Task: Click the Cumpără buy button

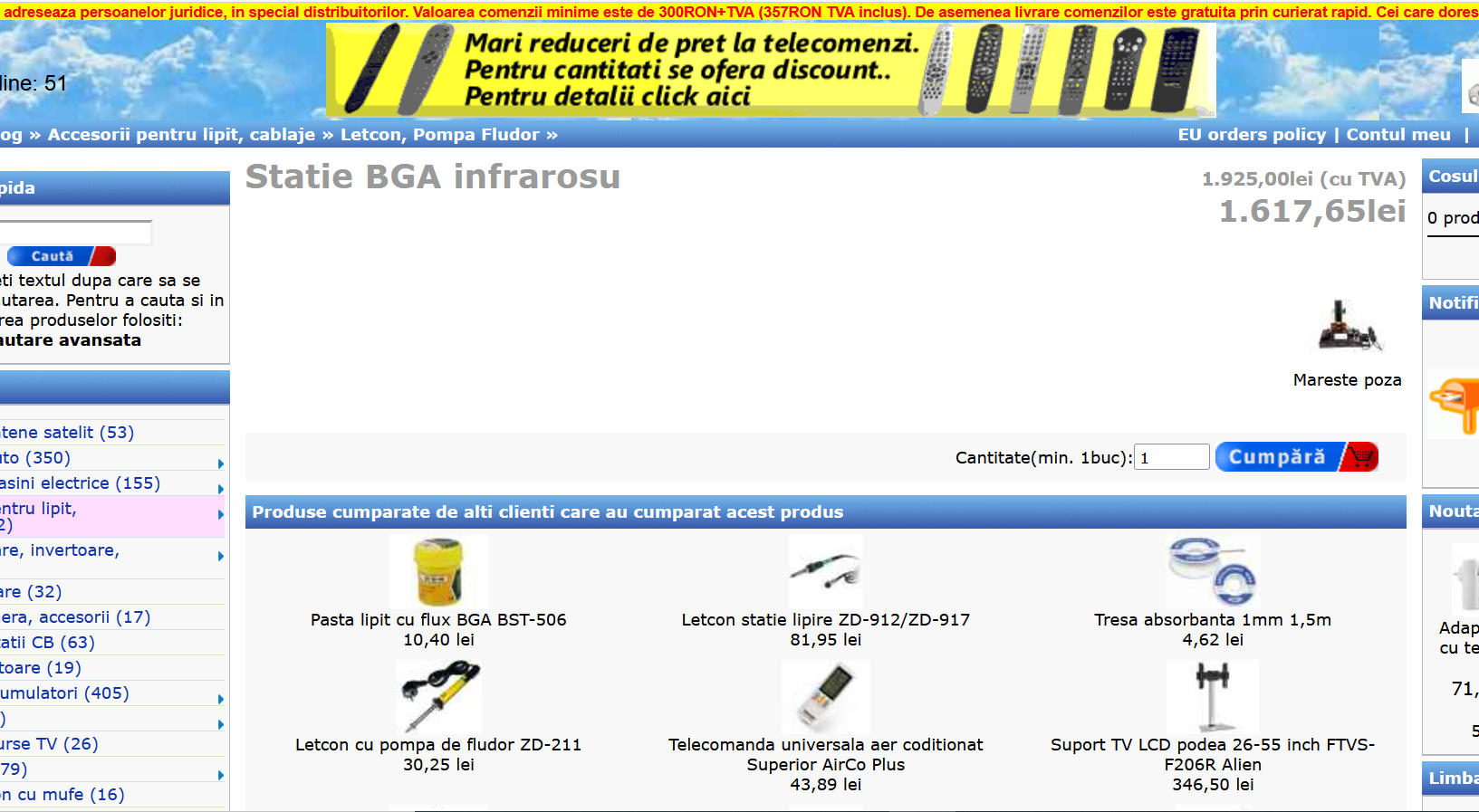Action: (x=1297, y=457)
